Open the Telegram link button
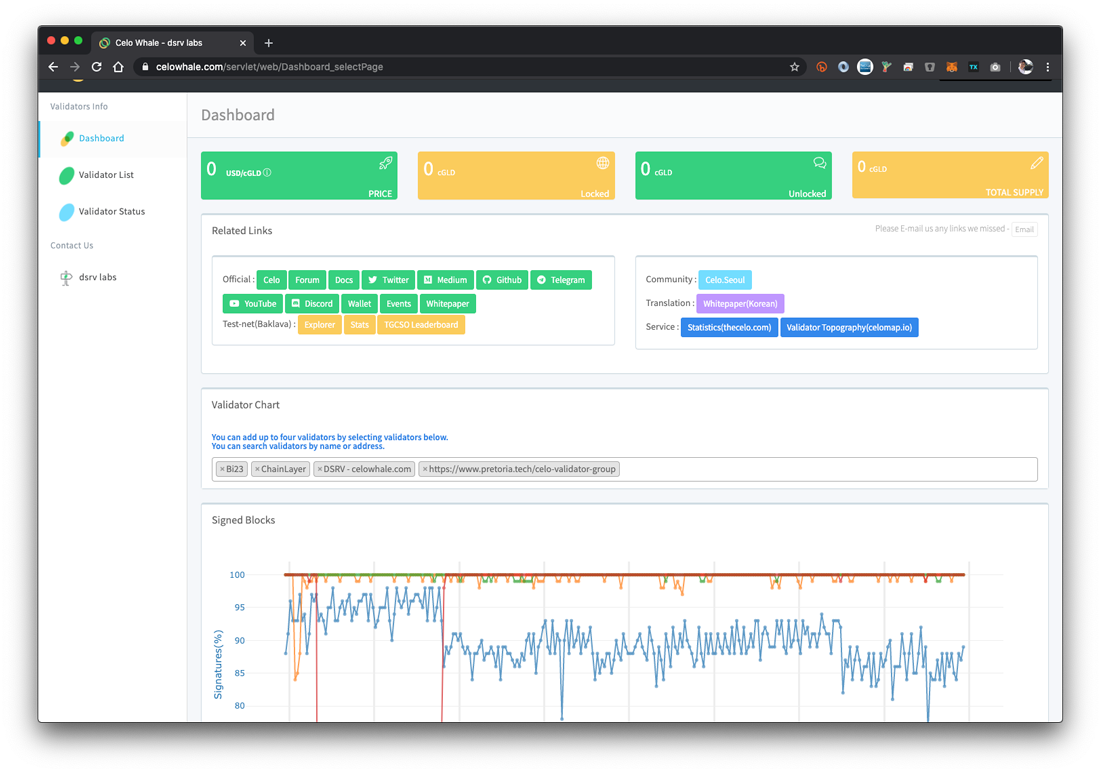The image size is (1100, 772). 561,280
